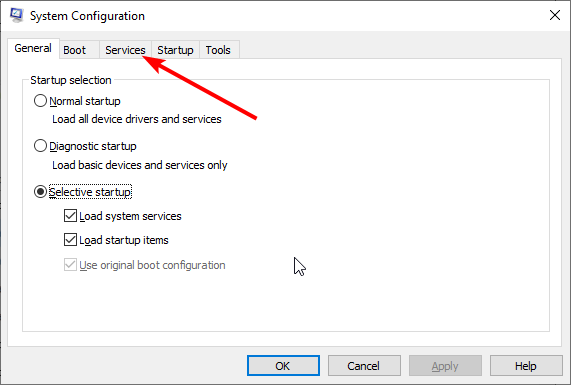The width and height of the screenshot is (571, 385).
Task: Close the System Configuration dialog
Action: click(555, 15)
